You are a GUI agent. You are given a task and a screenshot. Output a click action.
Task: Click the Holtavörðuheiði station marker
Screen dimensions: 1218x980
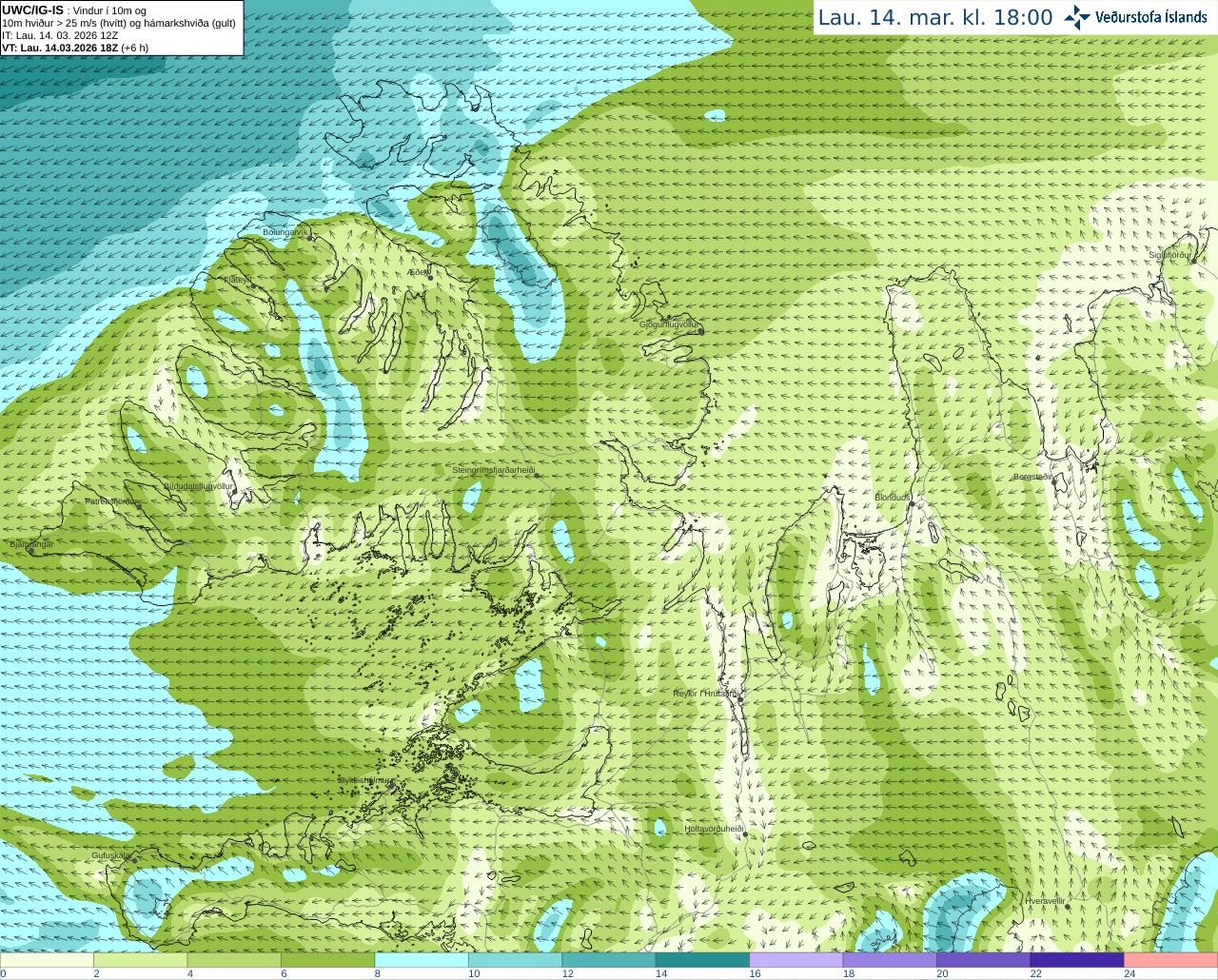point(745,834)
